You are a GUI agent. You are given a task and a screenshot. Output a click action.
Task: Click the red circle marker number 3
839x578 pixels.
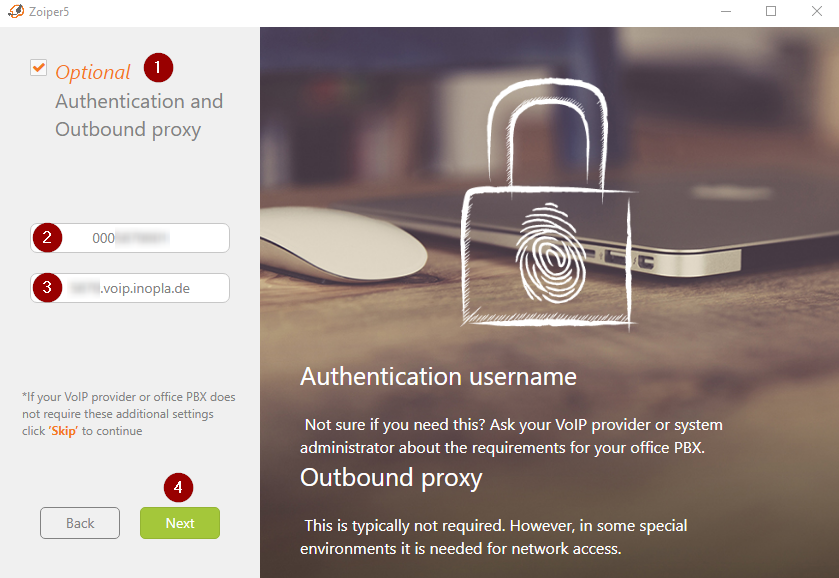click(47, 287)
